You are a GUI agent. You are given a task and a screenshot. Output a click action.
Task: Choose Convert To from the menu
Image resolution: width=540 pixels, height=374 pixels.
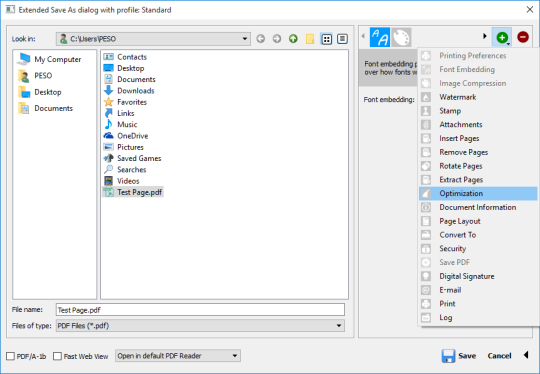pos(478,235)
